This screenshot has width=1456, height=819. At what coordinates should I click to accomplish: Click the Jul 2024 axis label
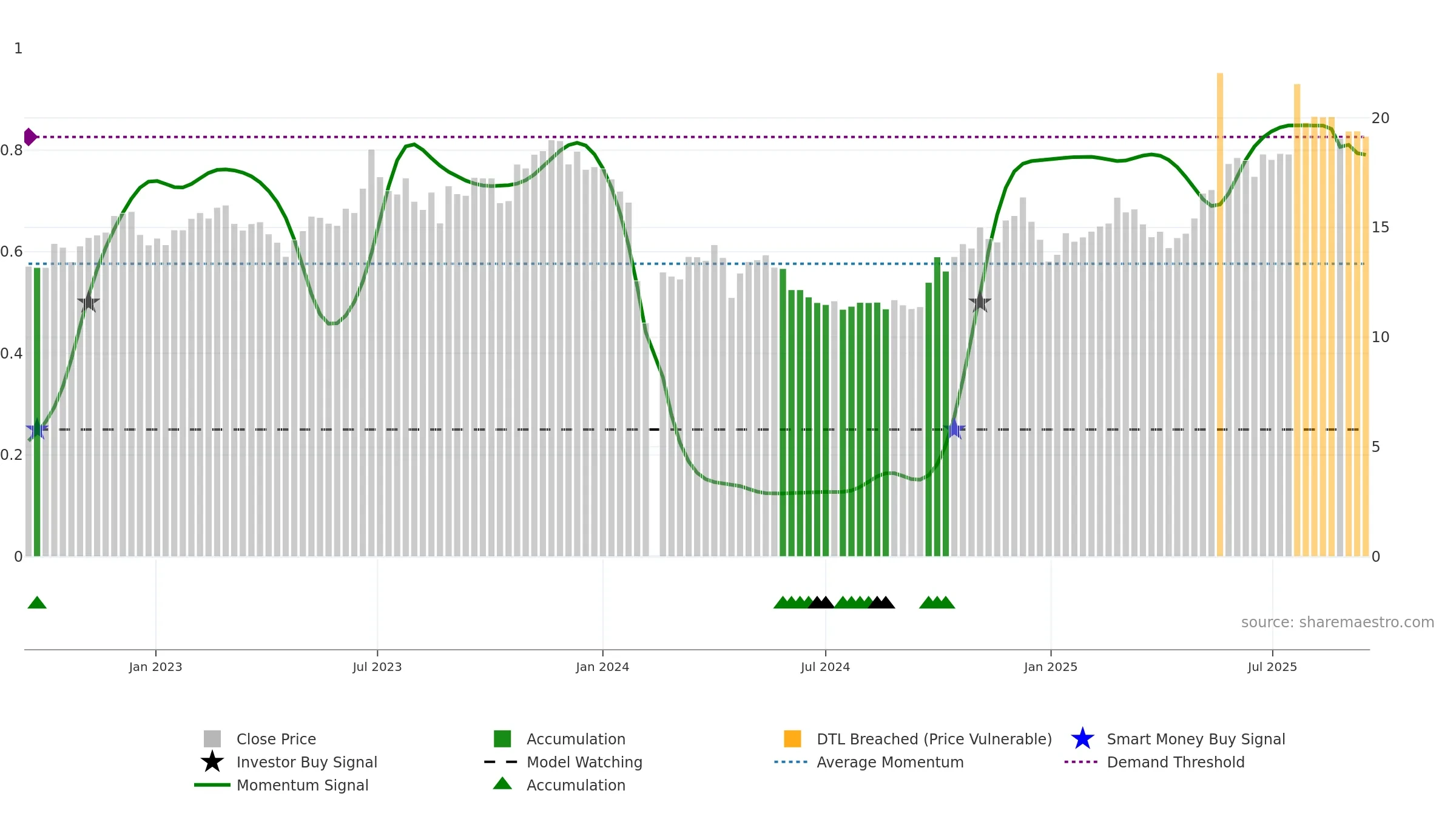[x=825, y=667]
